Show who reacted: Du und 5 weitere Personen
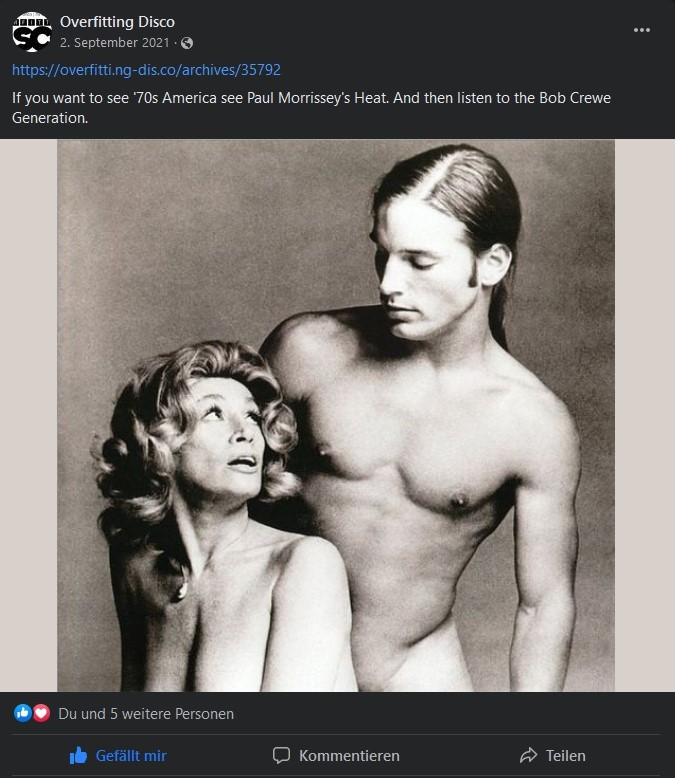 click(x=146, y=714)
